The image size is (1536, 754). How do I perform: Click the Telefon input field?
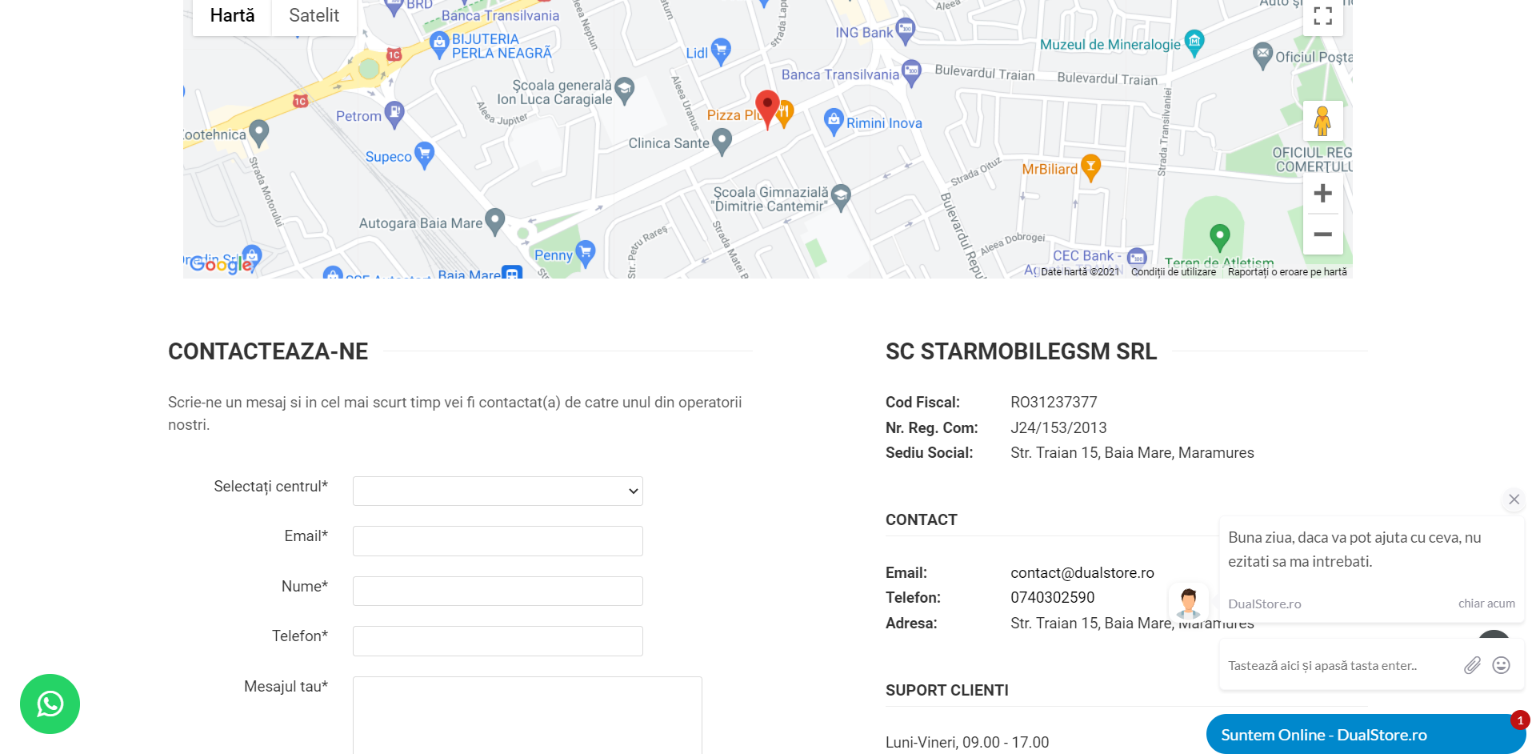(x=497, y=641)
